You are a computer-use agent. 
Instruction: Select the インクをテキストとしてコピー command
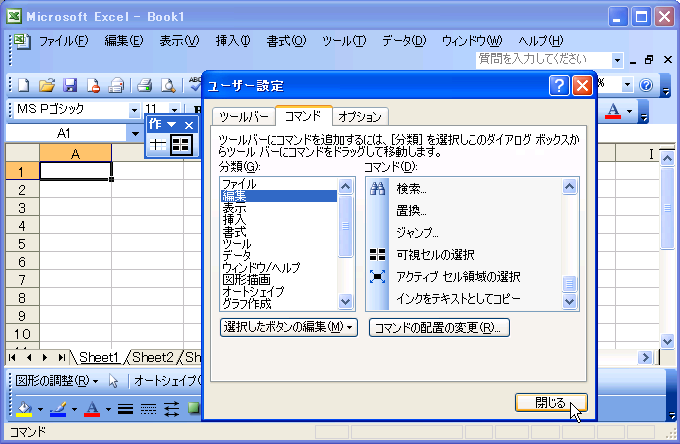point(464,299)
